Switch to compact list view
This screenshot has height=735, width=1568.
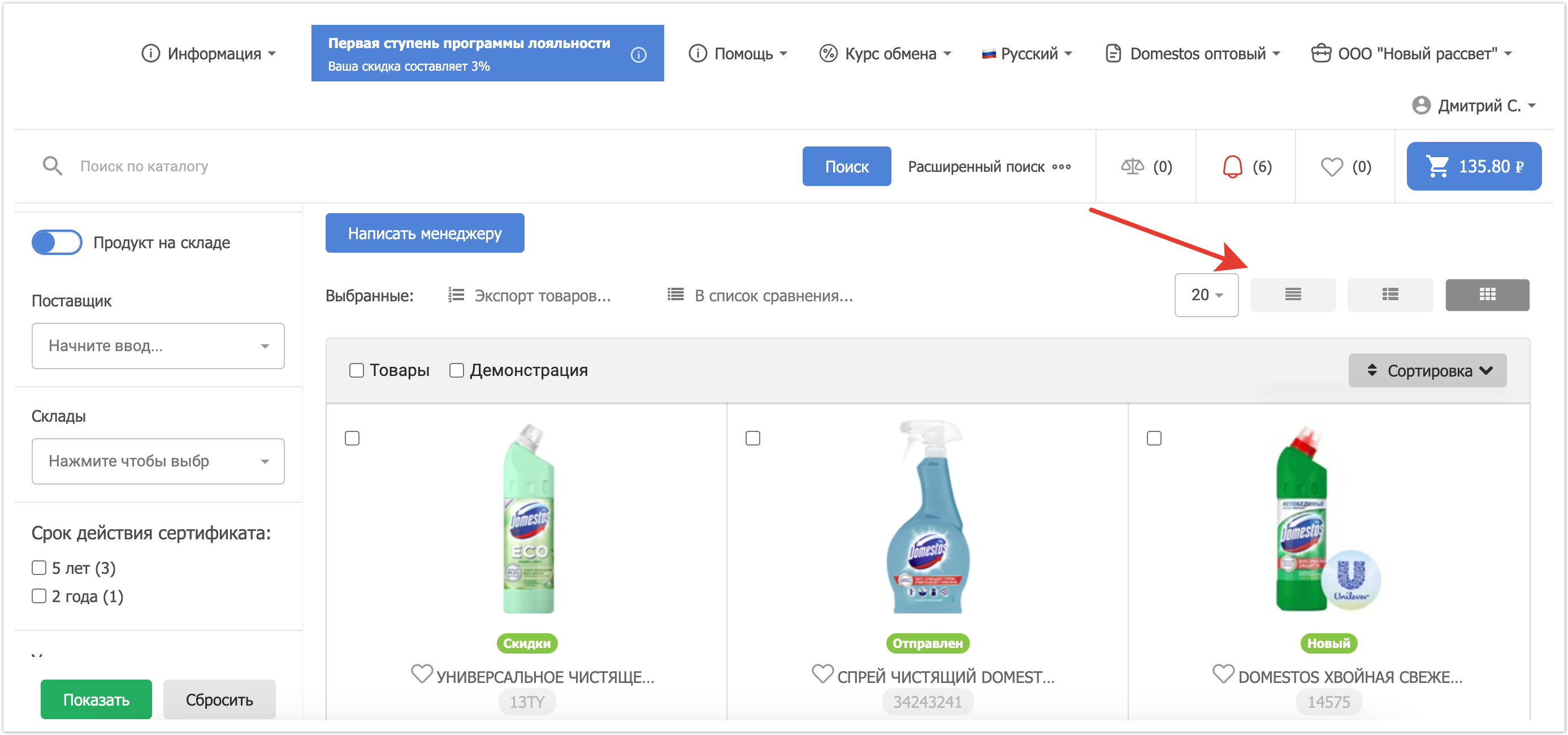pyautogui.click(x=1292, y=295)
